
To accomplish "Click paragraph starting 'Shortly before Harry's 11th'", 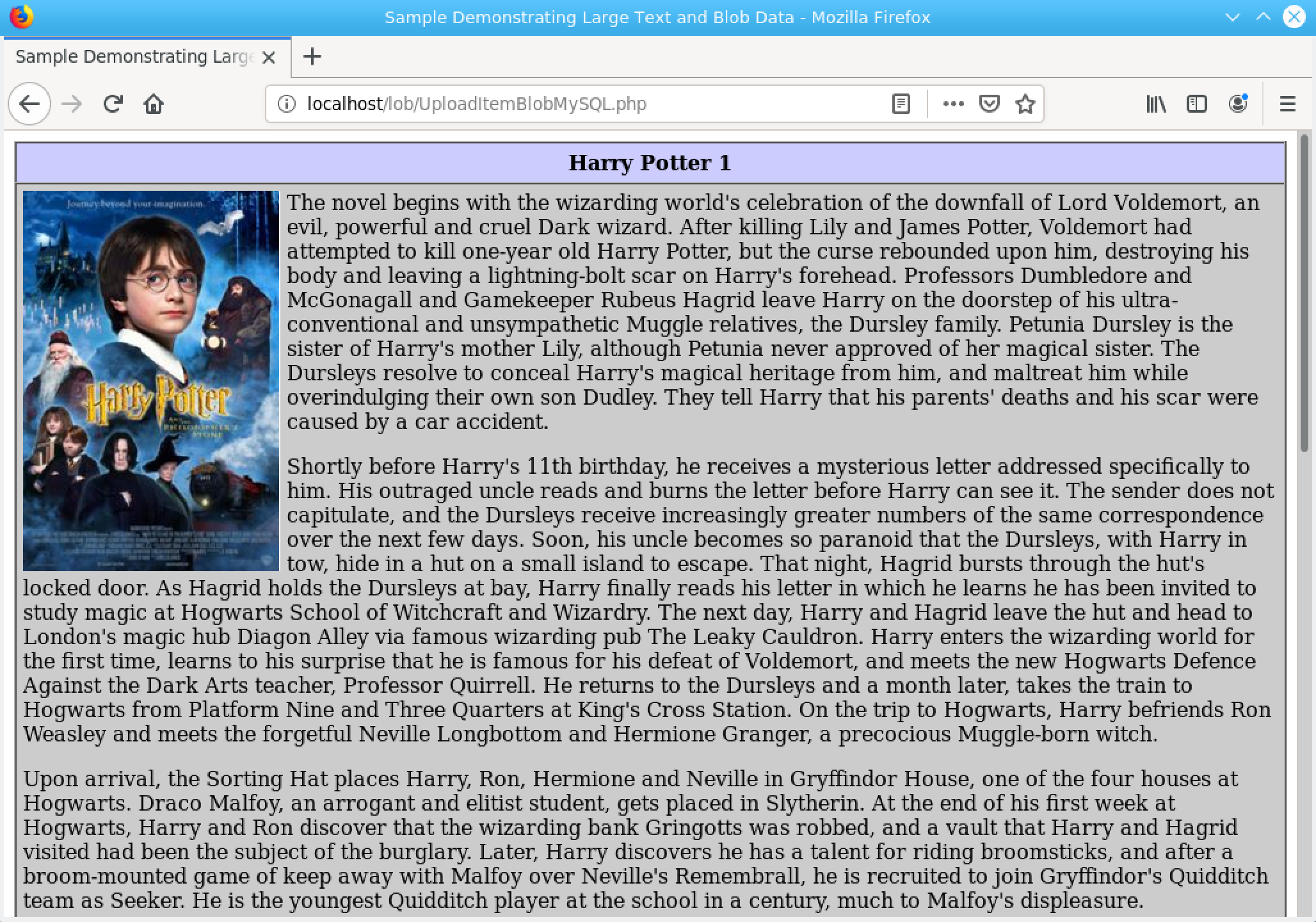I will coord(650,600).
